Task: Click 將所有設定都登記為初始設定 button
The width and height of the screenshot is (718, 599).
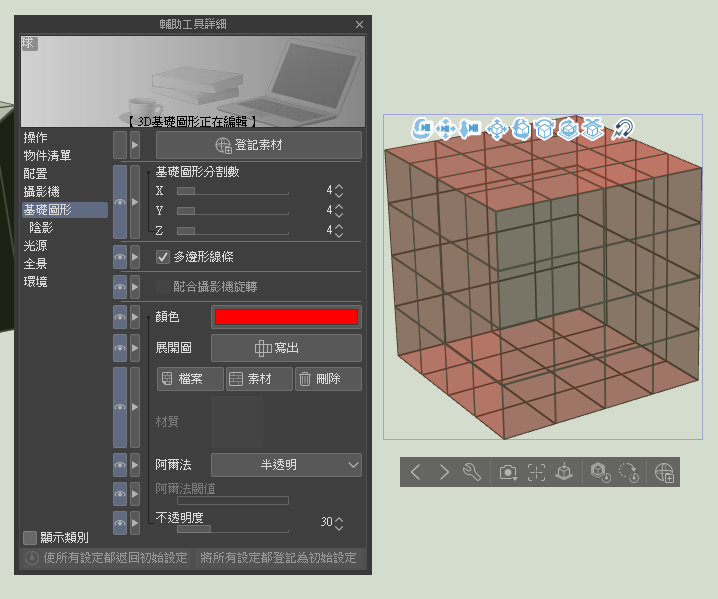Action: pyautogui.click(x=279, y=558)
